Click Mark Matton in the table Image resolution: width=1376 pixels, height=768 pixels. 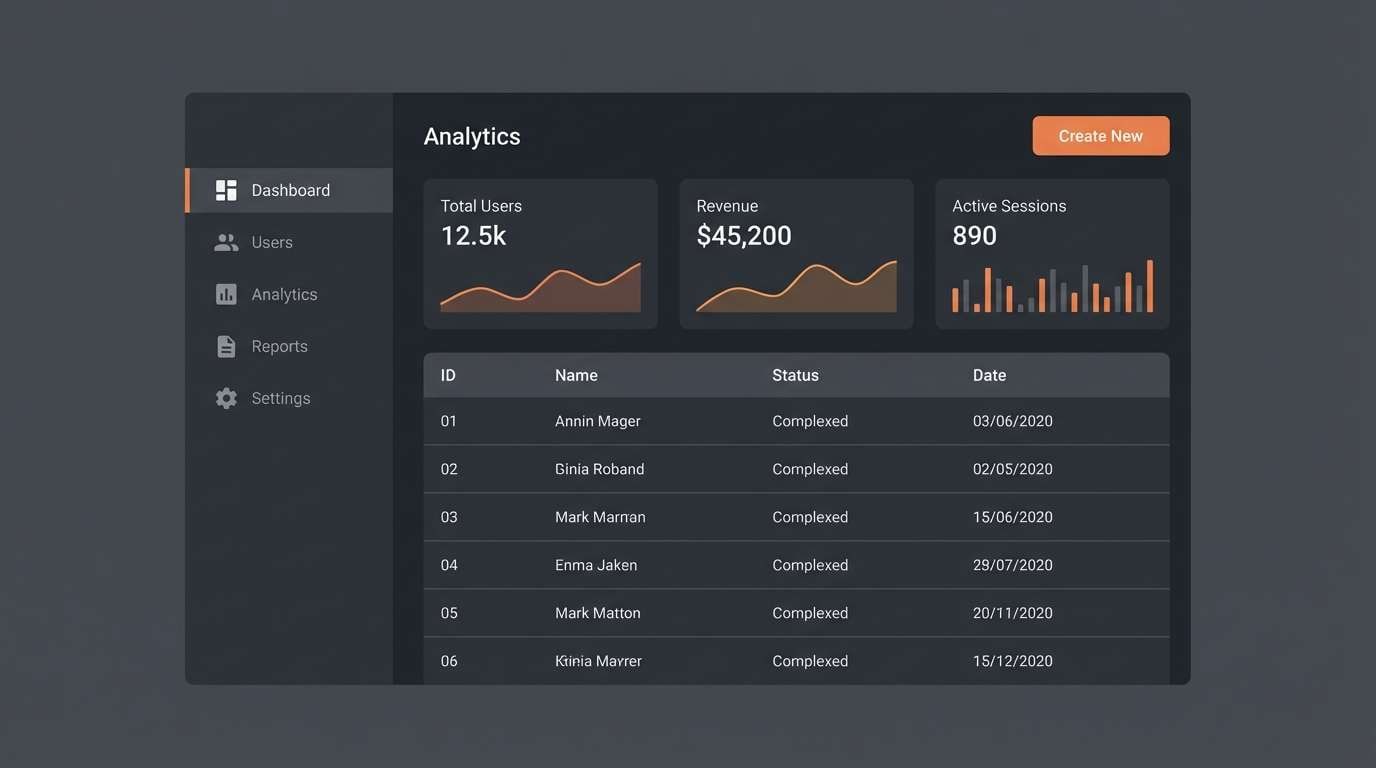[x=597, y=612]
